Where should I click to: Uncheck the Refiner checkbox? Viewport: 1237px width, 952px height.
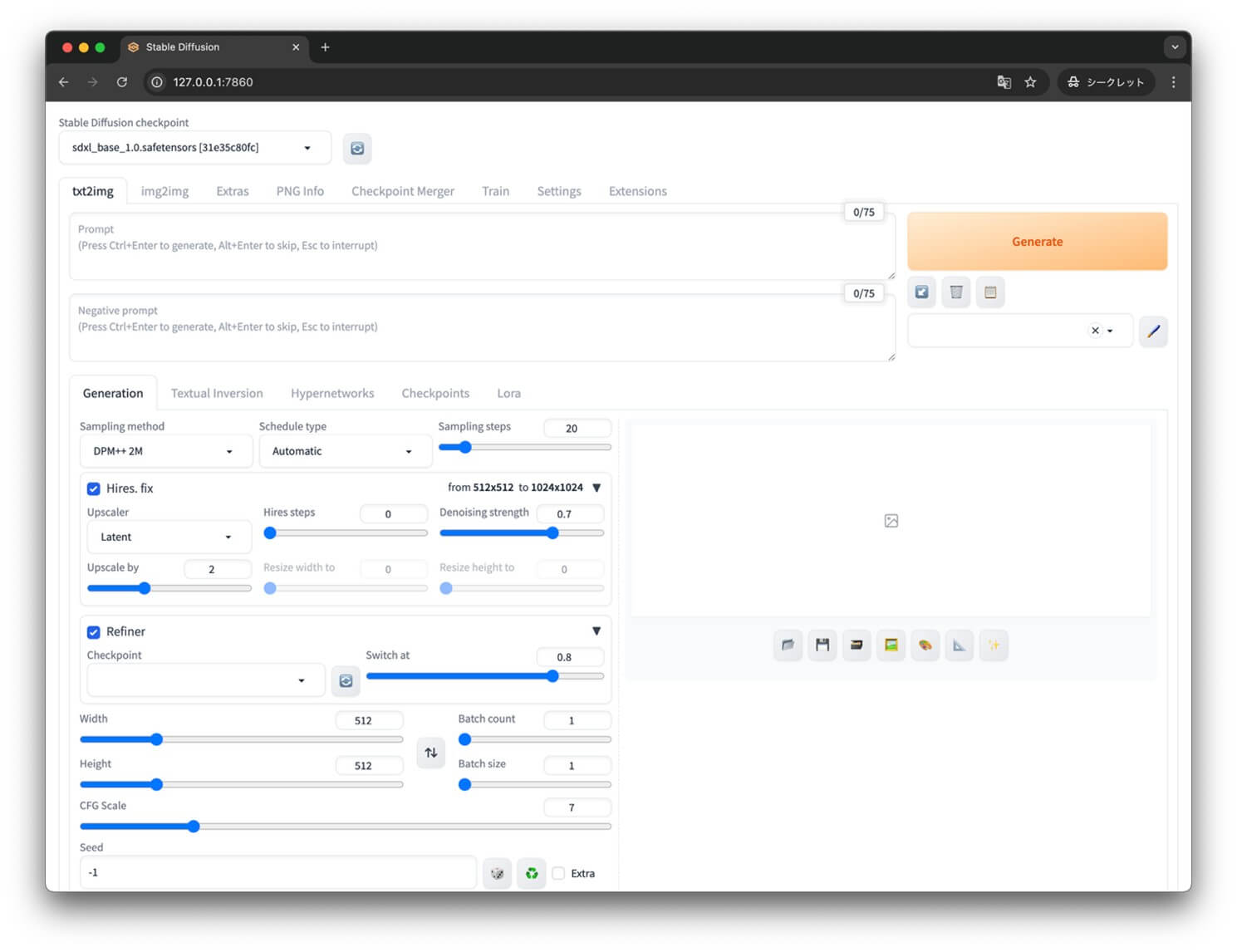(94, 632)
